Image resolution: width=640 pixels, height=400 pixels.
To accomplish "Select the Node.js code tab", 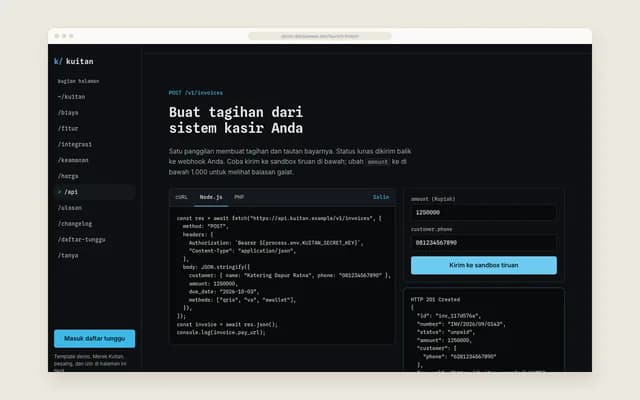I will (211, 197).
